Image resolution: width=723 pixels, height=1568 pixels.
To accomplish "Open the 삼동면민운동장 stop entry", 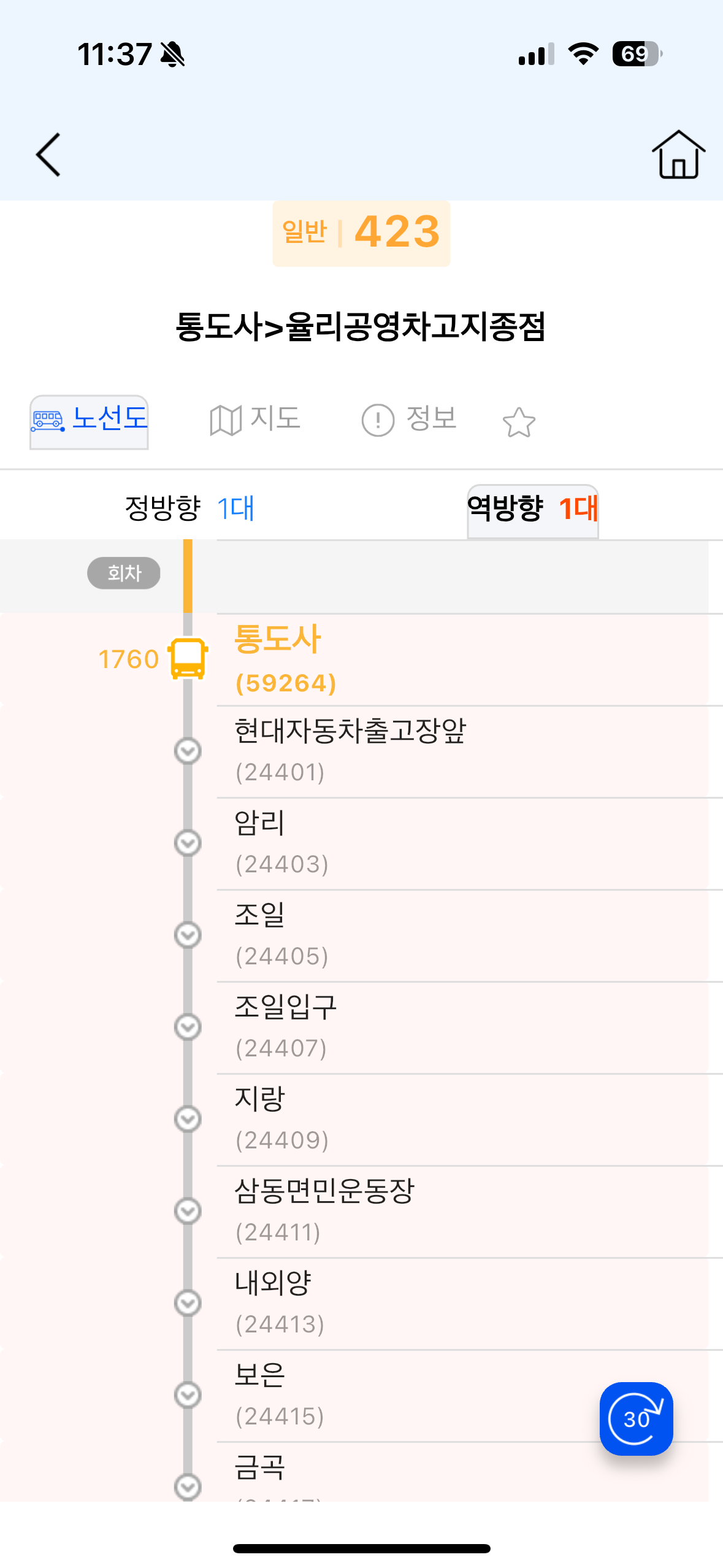I will (x=325, y=1210).
